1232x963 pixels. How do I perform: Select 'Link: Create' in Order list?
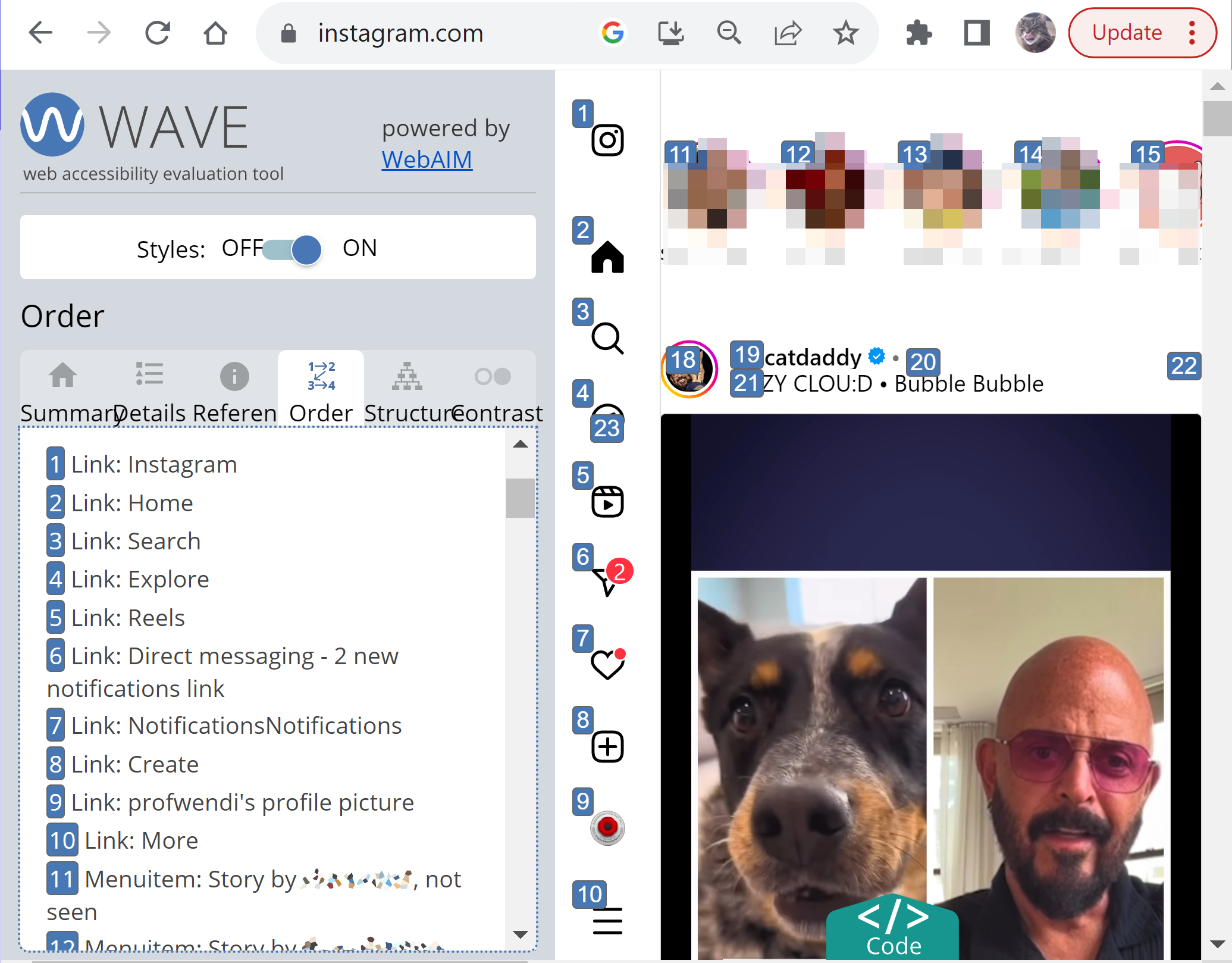click(x=123, y=764)
